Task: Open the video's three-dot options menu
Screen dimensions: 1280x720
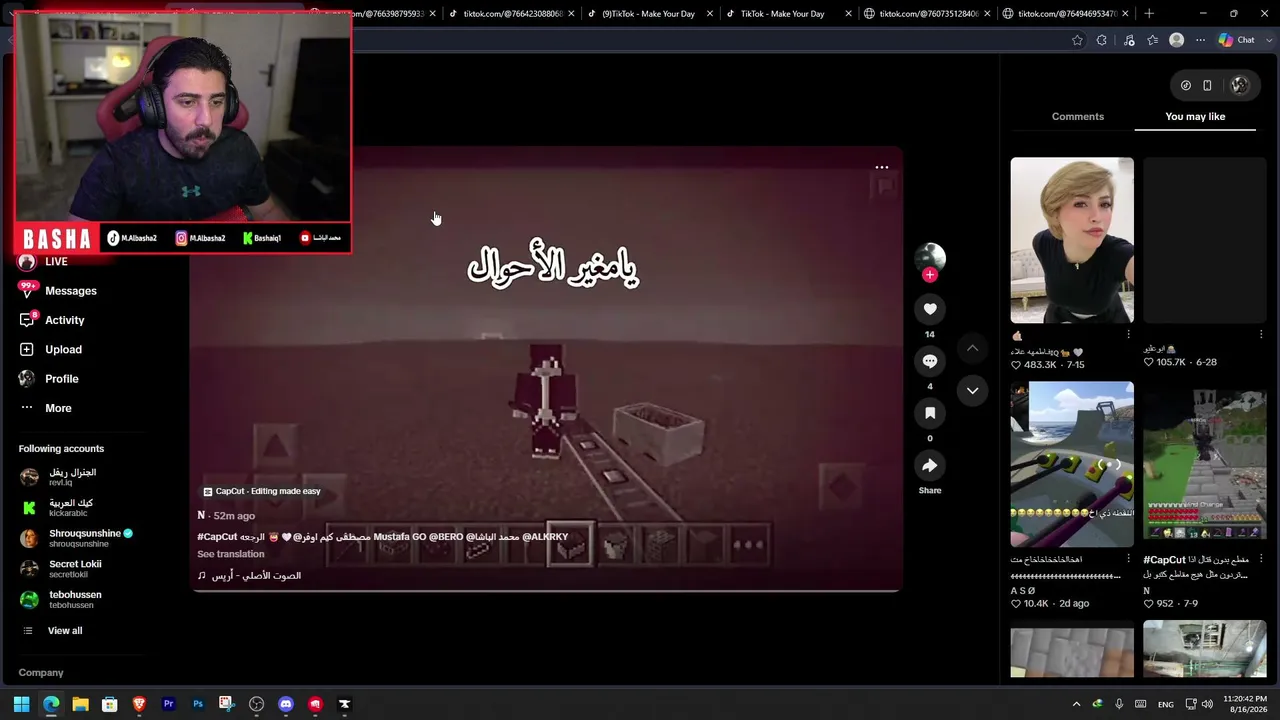Action: click(882, 167)
